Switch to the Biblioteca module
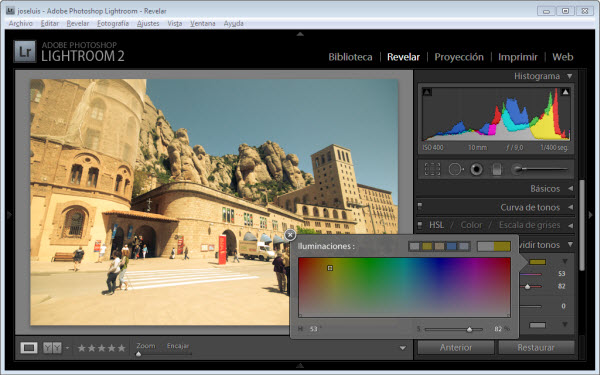Screen dimensions: 600x375 [x=350, y=57]
